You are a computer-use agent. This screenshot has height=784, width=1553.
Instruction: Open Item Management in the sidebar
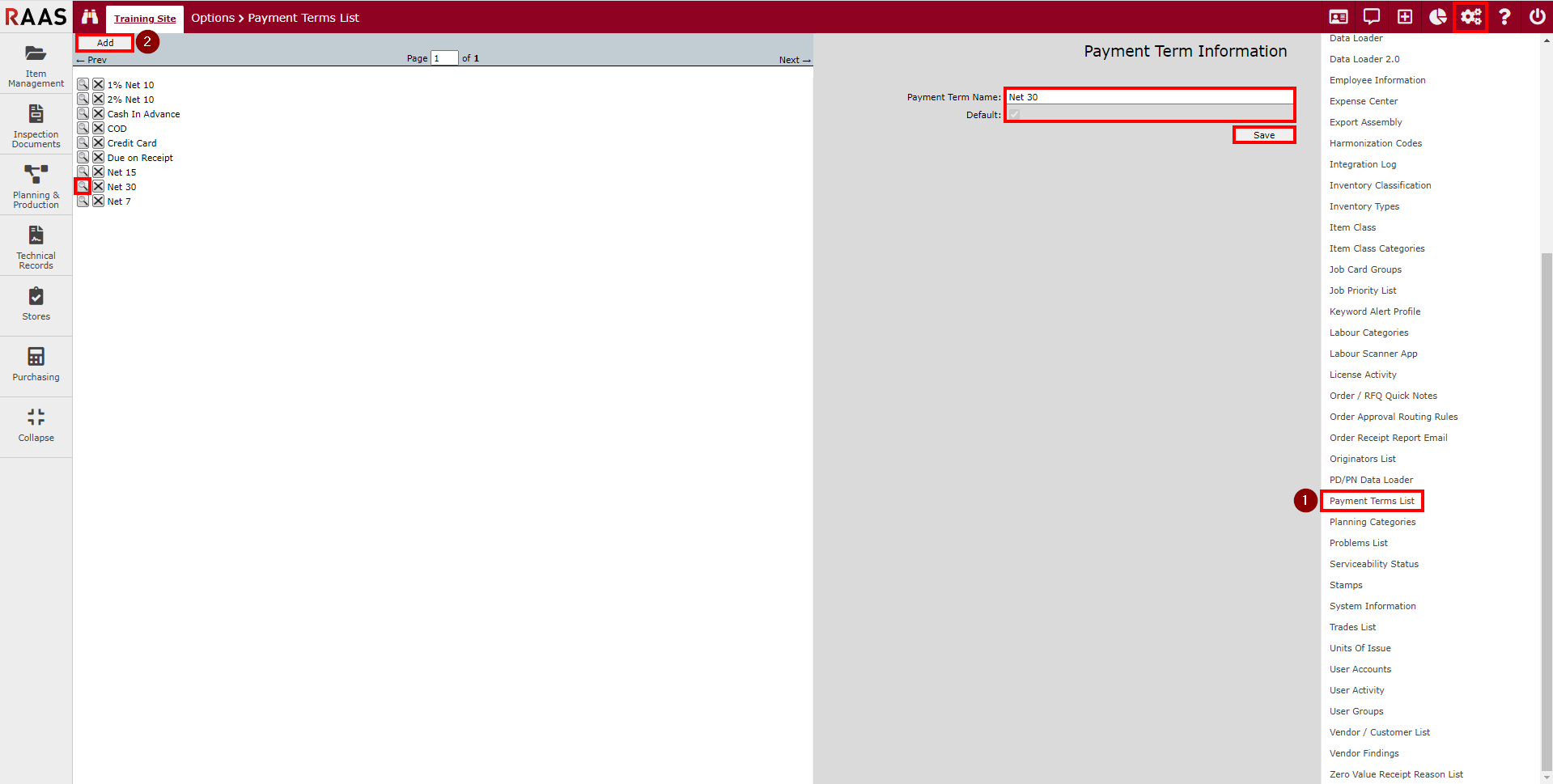[x=36, y=65]
